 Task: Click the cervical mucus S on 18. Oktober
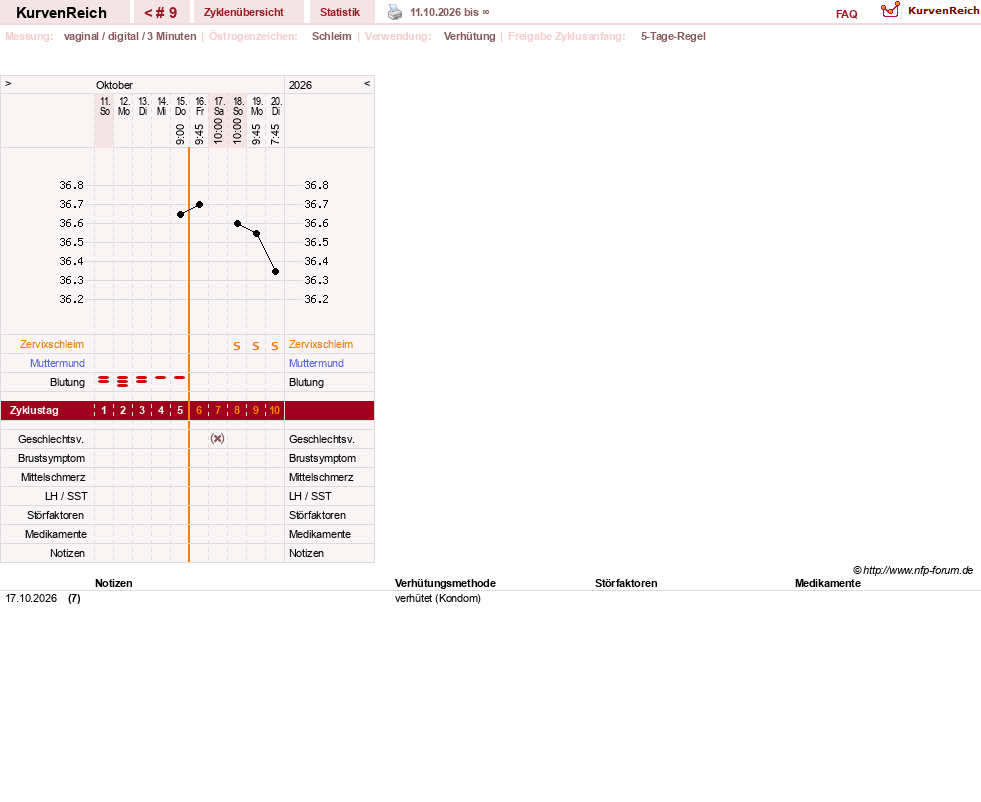click(x=236, y=346)
